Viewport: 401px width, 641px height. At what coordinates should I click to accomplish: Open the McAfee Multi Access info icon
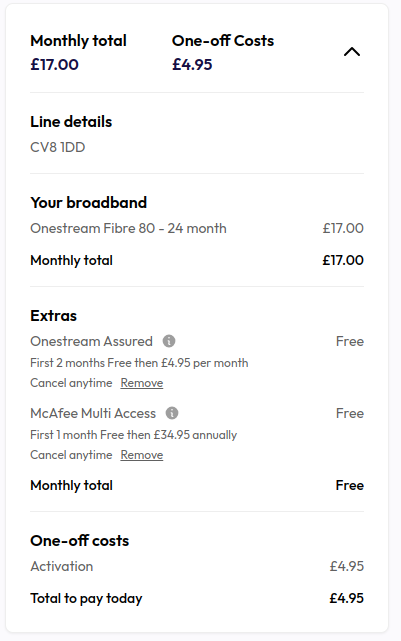(x=172, y=413)
